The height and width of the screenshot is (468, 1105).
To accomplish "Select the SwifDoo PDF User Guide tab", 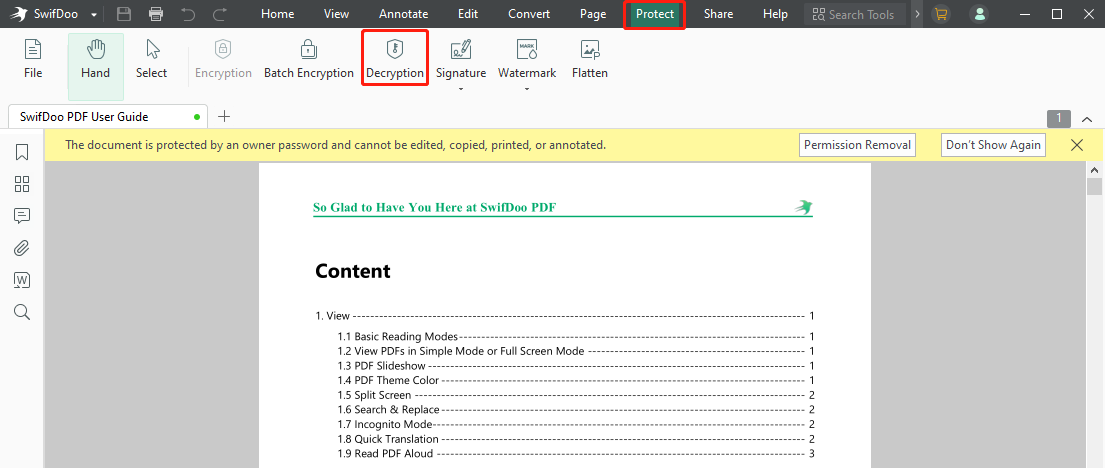I will point(107,116).
